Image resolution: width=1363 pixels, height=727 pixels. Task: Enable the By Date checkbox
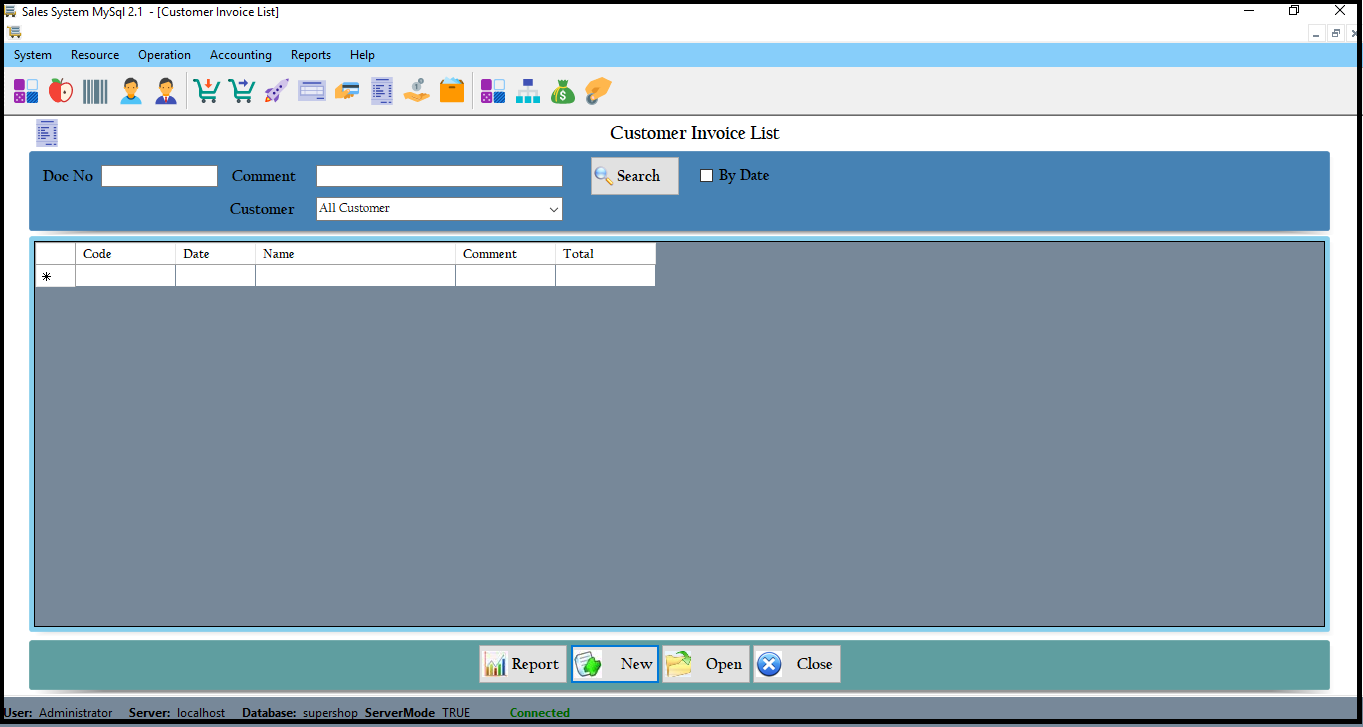706,176
